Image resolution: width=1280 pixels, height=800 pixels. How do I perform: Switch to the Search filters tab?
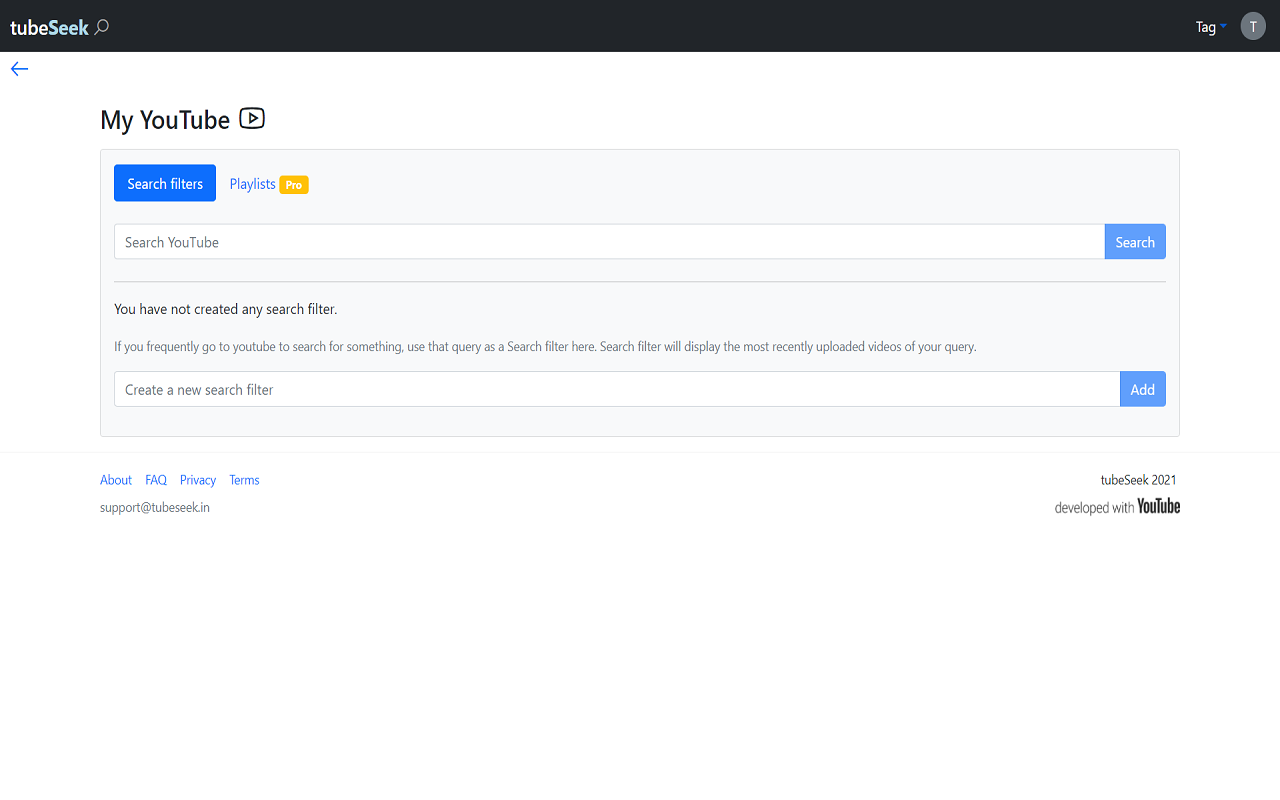[x=165, y=183]
